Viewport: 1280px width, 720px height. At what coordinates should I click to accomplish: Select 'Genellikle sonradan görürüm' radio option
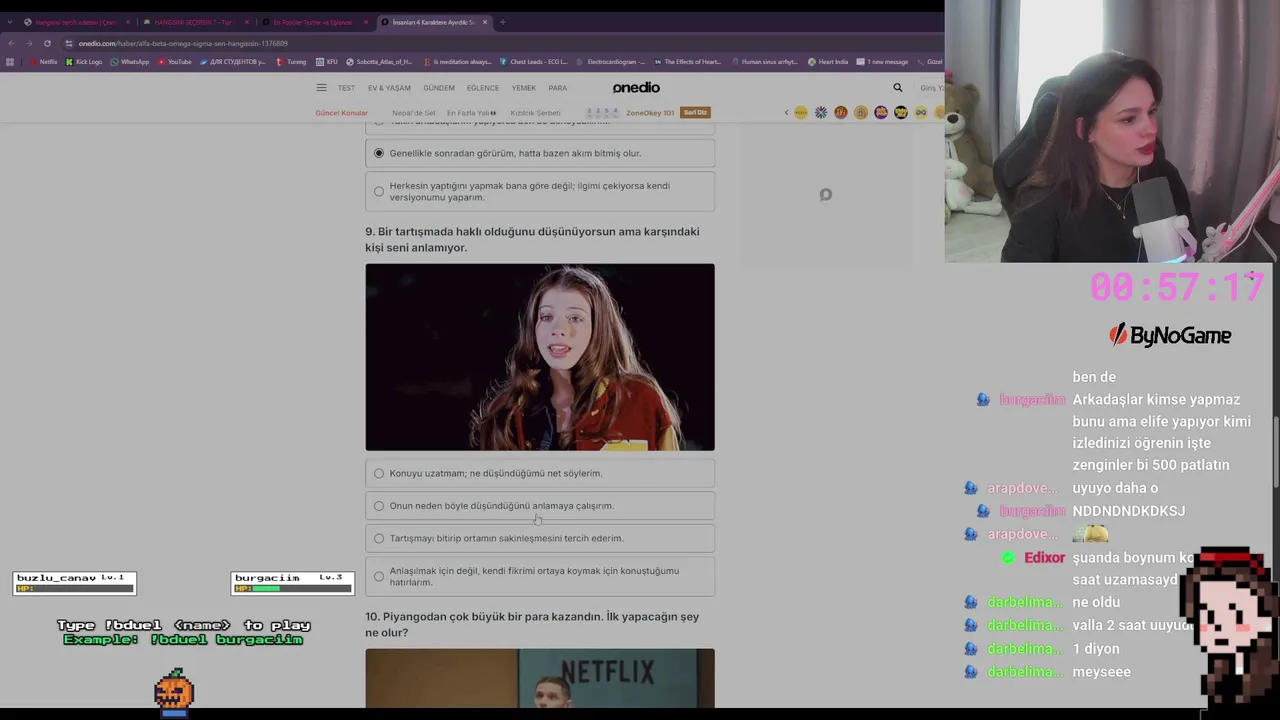point(540,153)
